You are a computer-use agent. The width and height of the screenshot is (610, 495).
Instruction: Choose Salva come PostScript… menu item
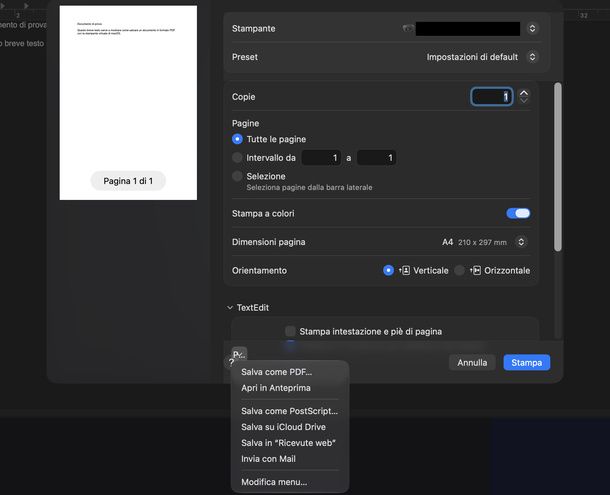(x=290, y=411)
